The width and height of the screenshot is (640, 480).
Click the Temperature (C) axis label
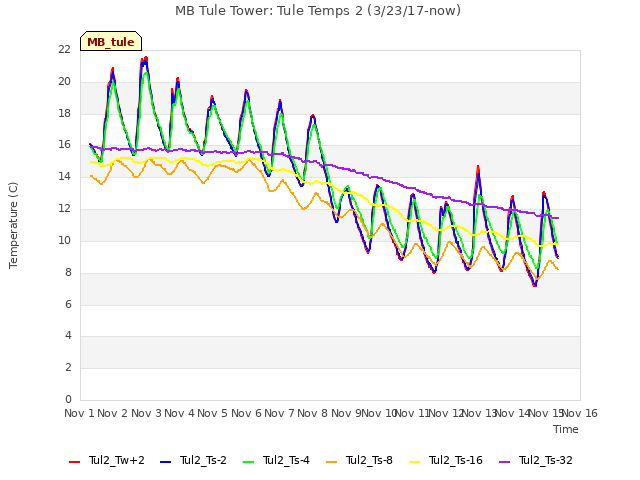[x=13, y=225]
